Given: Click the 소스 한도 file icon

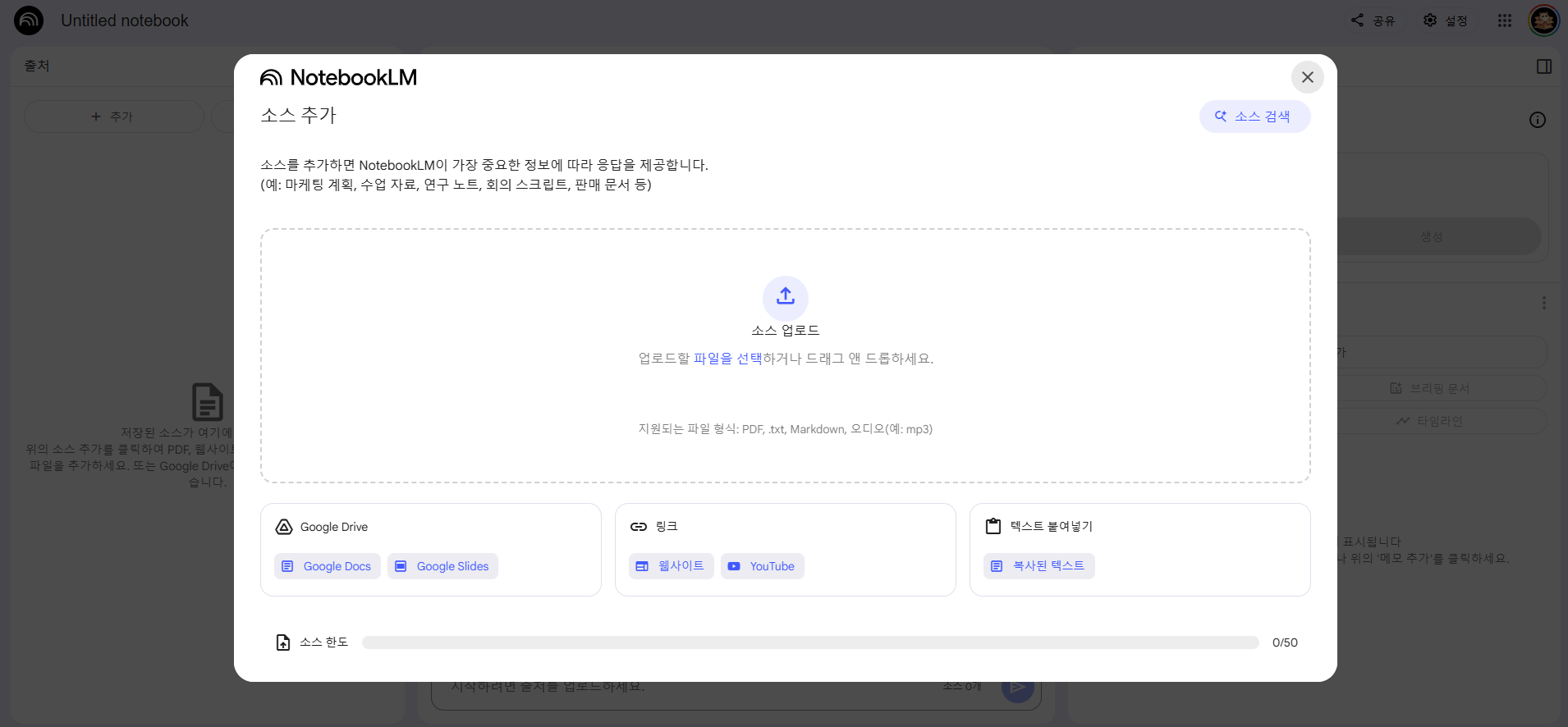Looking at the screenshot, I should (283, 642).
